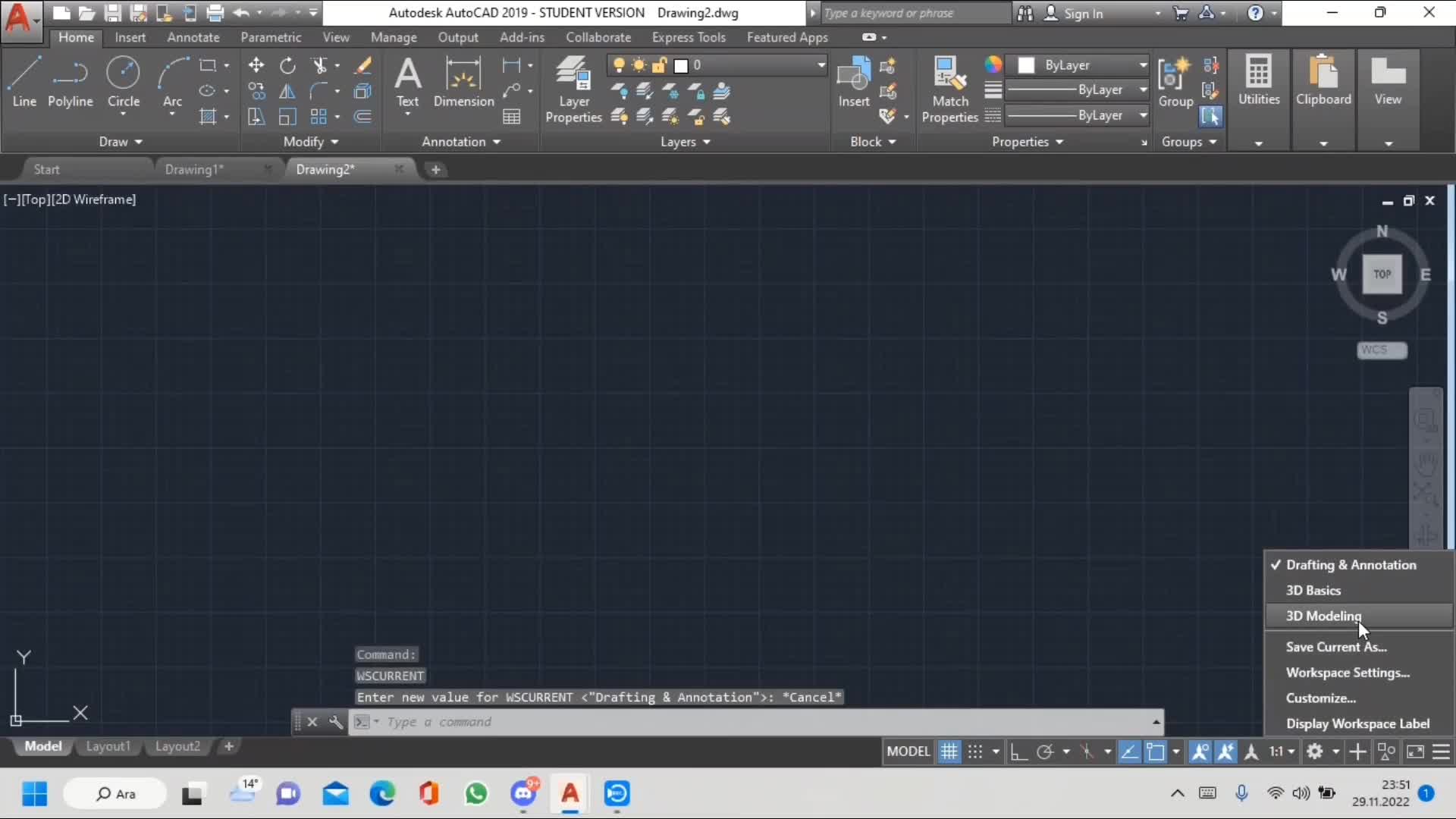Select the Dimension tool
Screen dimensions: 1456x819
tap(463, 82)
